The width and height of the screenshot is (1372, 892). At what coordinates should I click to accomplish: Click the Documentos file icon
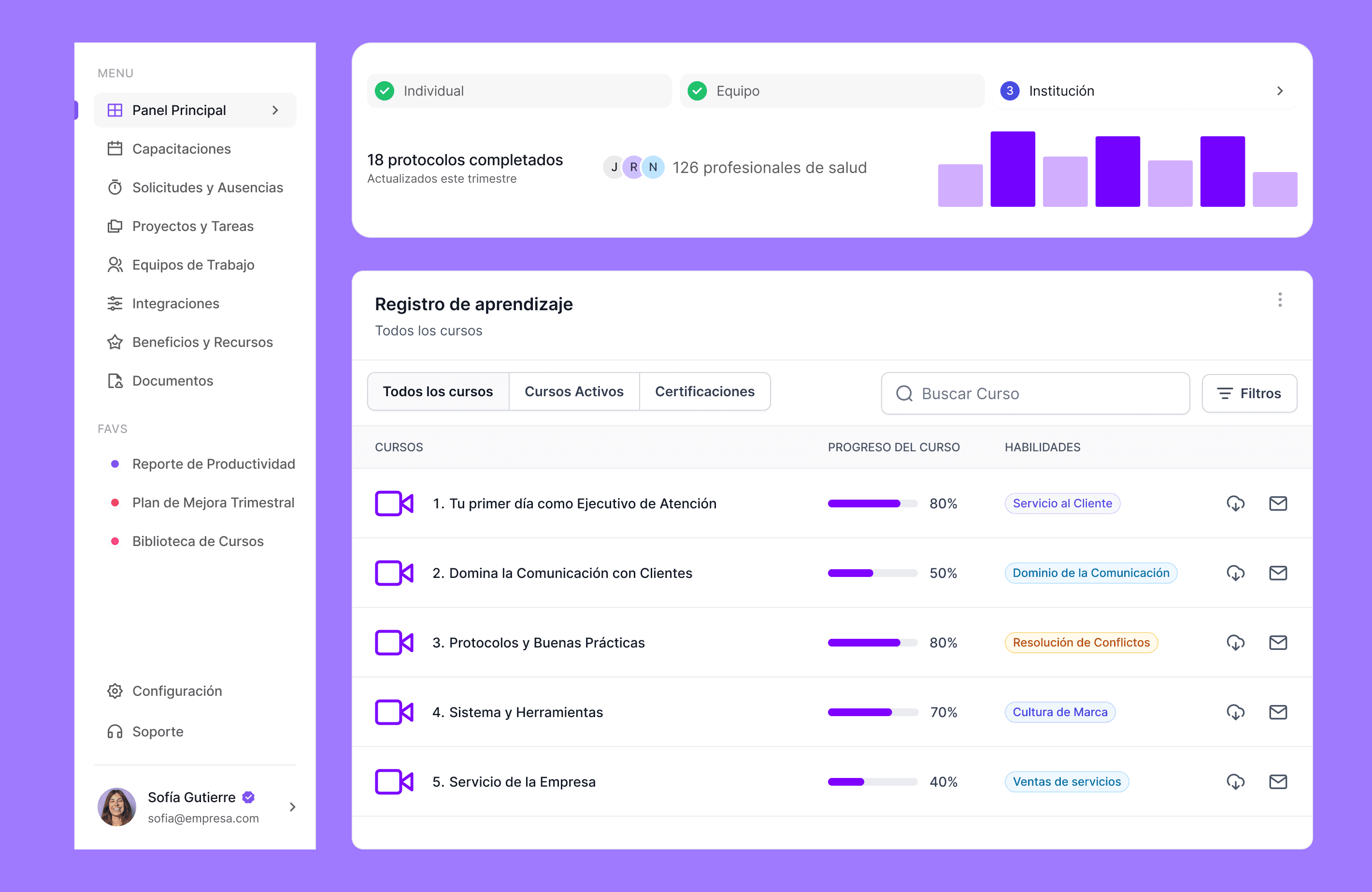114,381
